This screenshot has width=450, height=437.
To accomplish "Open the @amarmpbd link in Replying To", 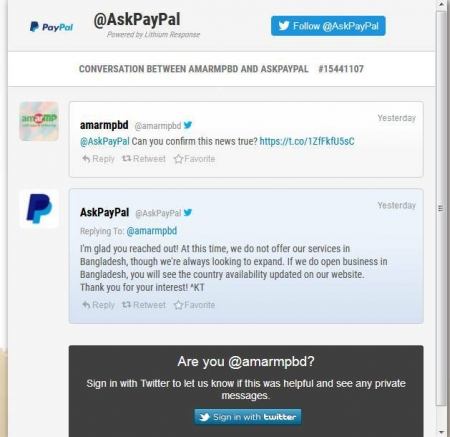I will pos(152,231).
